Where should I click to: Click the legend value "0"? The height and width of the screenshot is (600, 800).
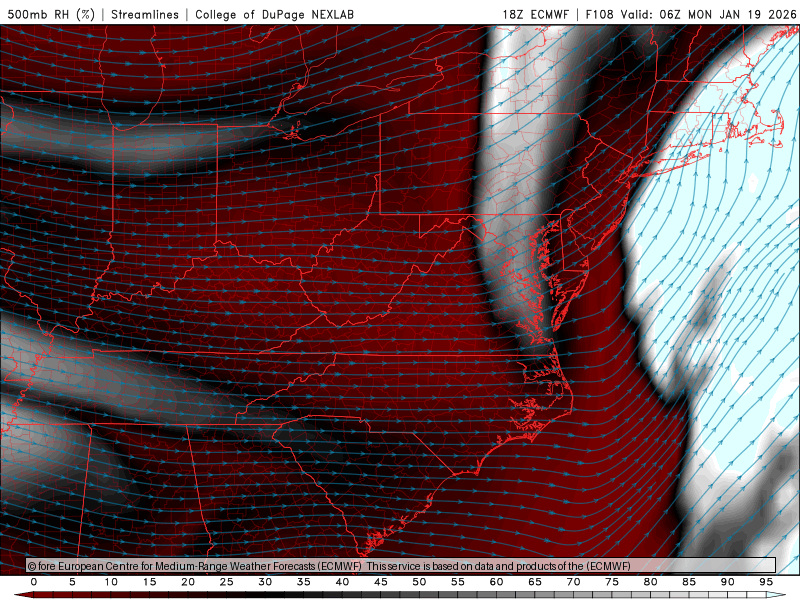(34, 582)
